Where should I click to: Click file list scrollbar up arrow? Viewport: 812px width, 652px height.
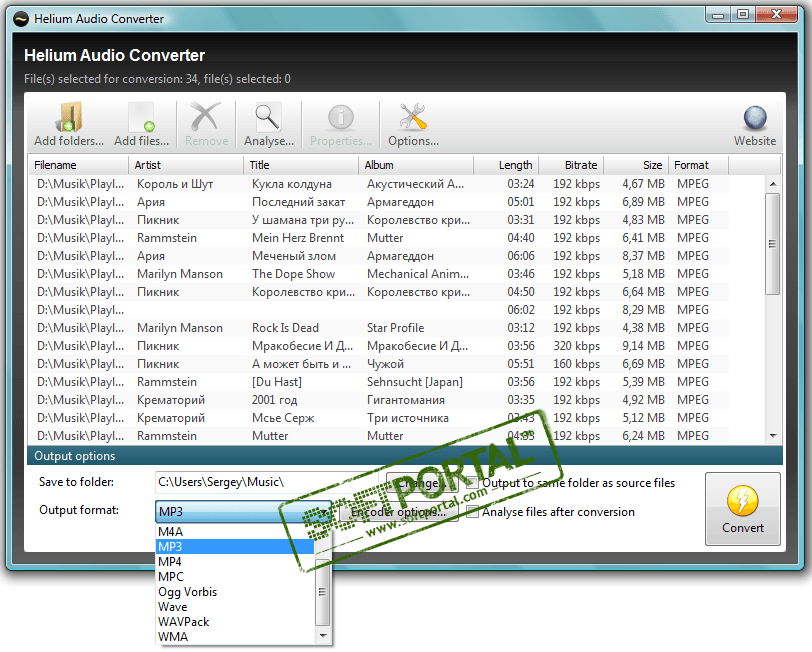click(x=773, y=184)
